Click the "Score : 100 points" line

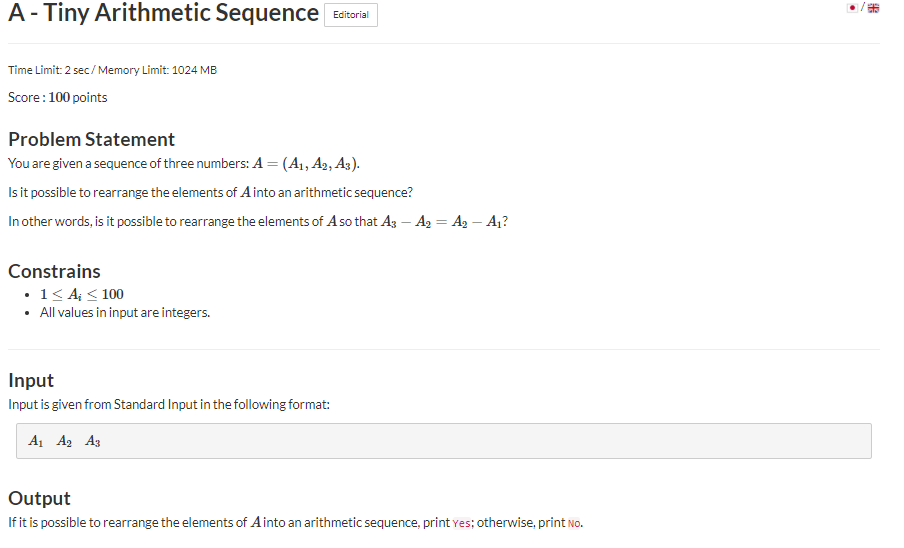click(x=57, y=97)
